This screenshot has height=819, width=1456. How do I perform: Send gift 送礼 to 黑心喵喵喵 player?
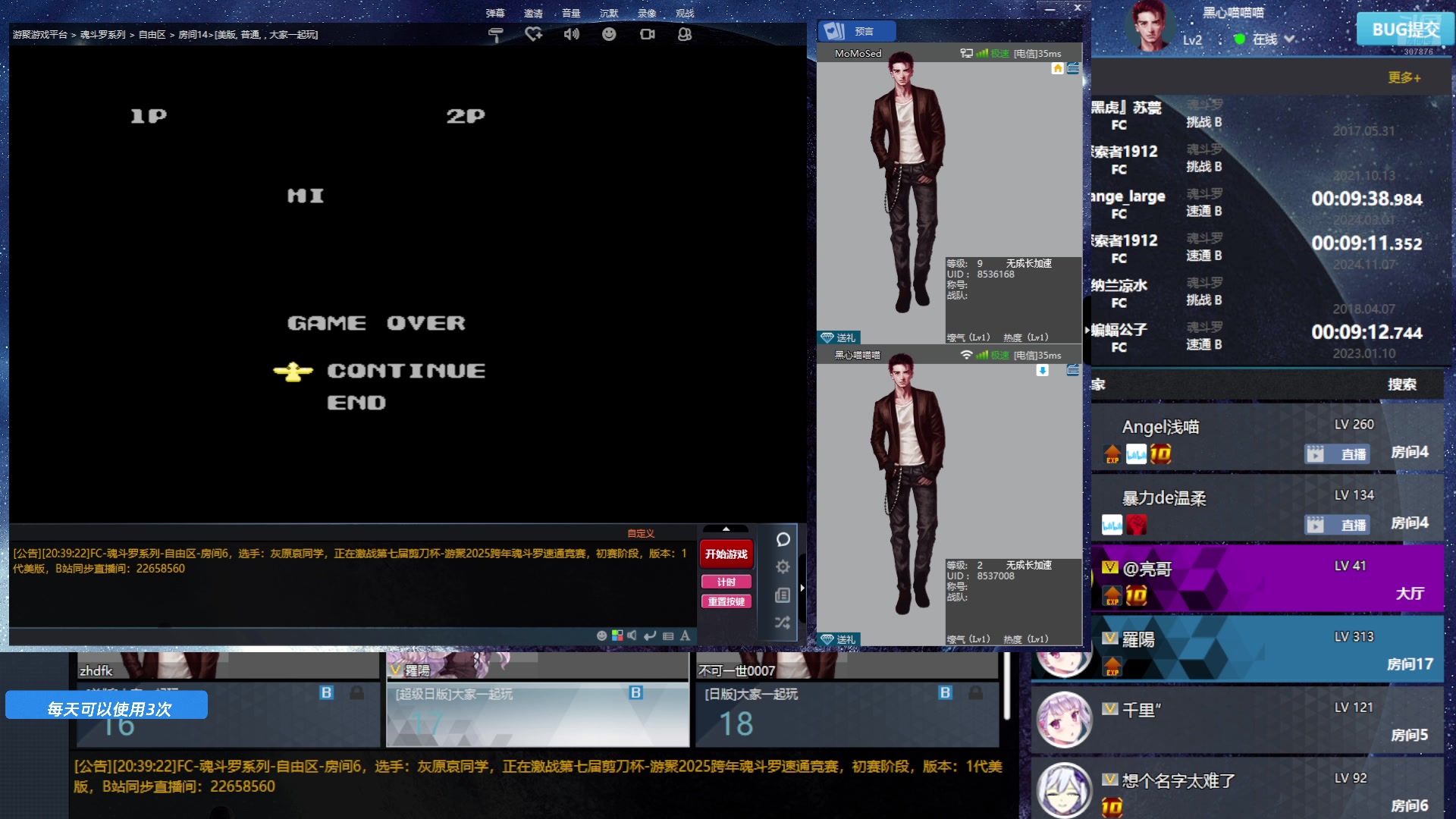[839, 639]
